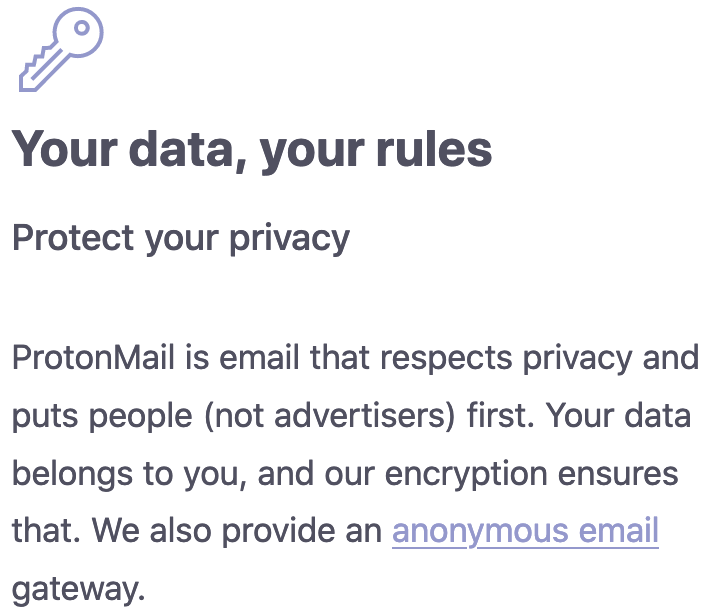Click "We also provide an" text
The width and height of the screenshot is (707, 615).
pos(237,531)
